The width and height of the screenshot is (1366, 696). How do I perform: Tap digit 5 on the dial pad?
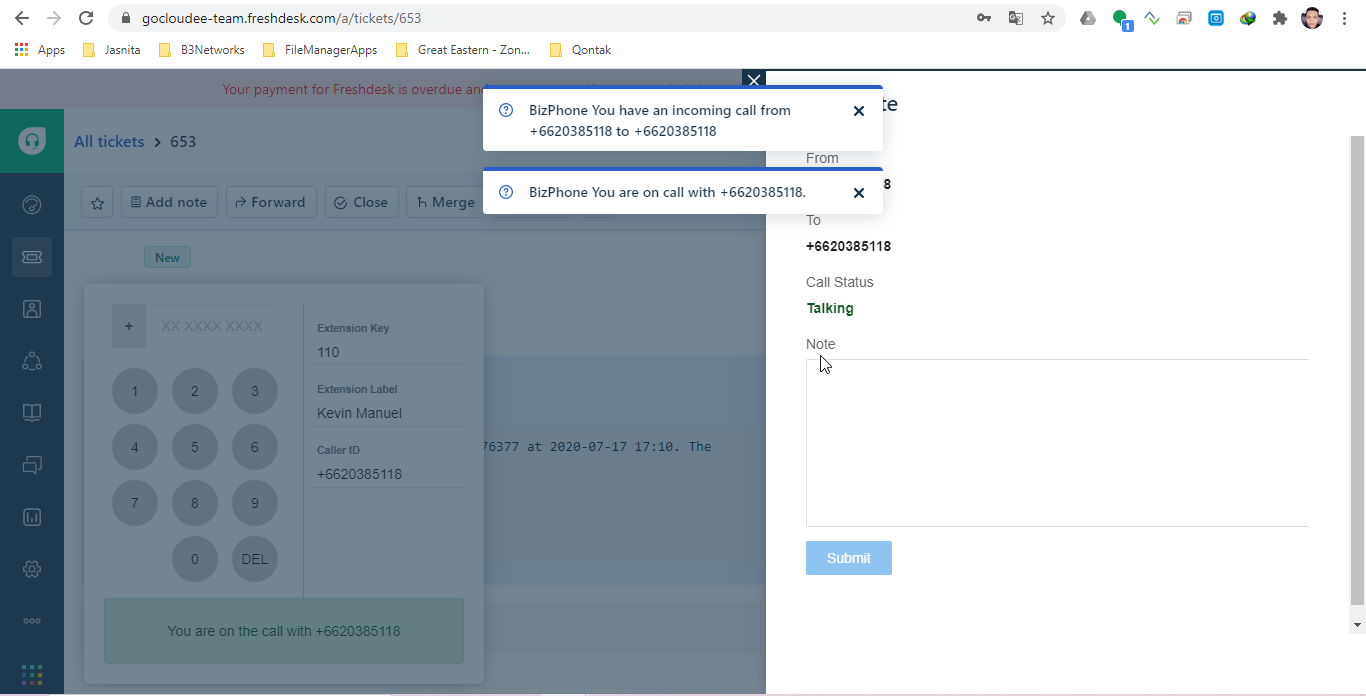tap(195, 447)
